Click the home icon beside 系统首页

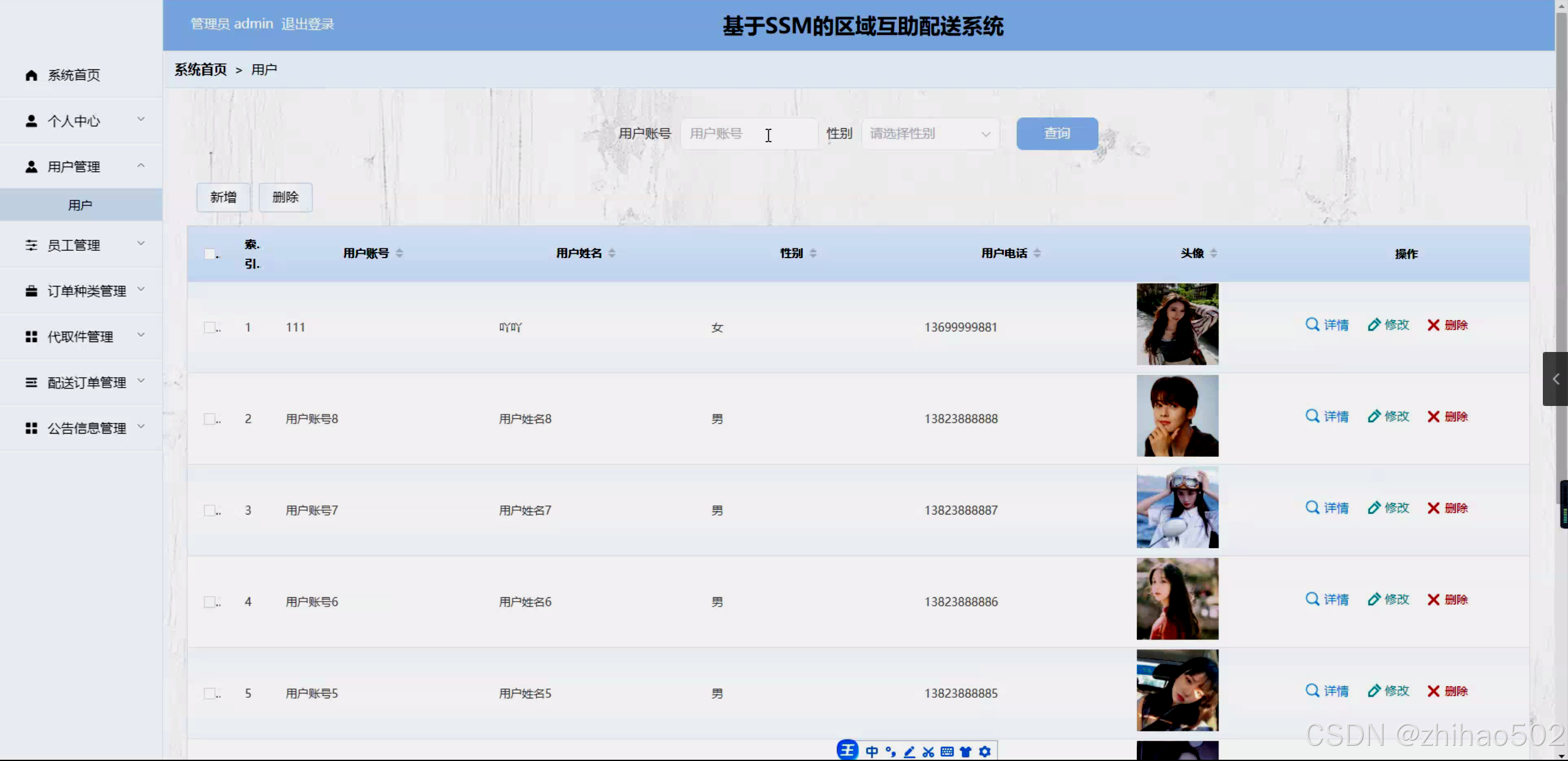point(31,75)
